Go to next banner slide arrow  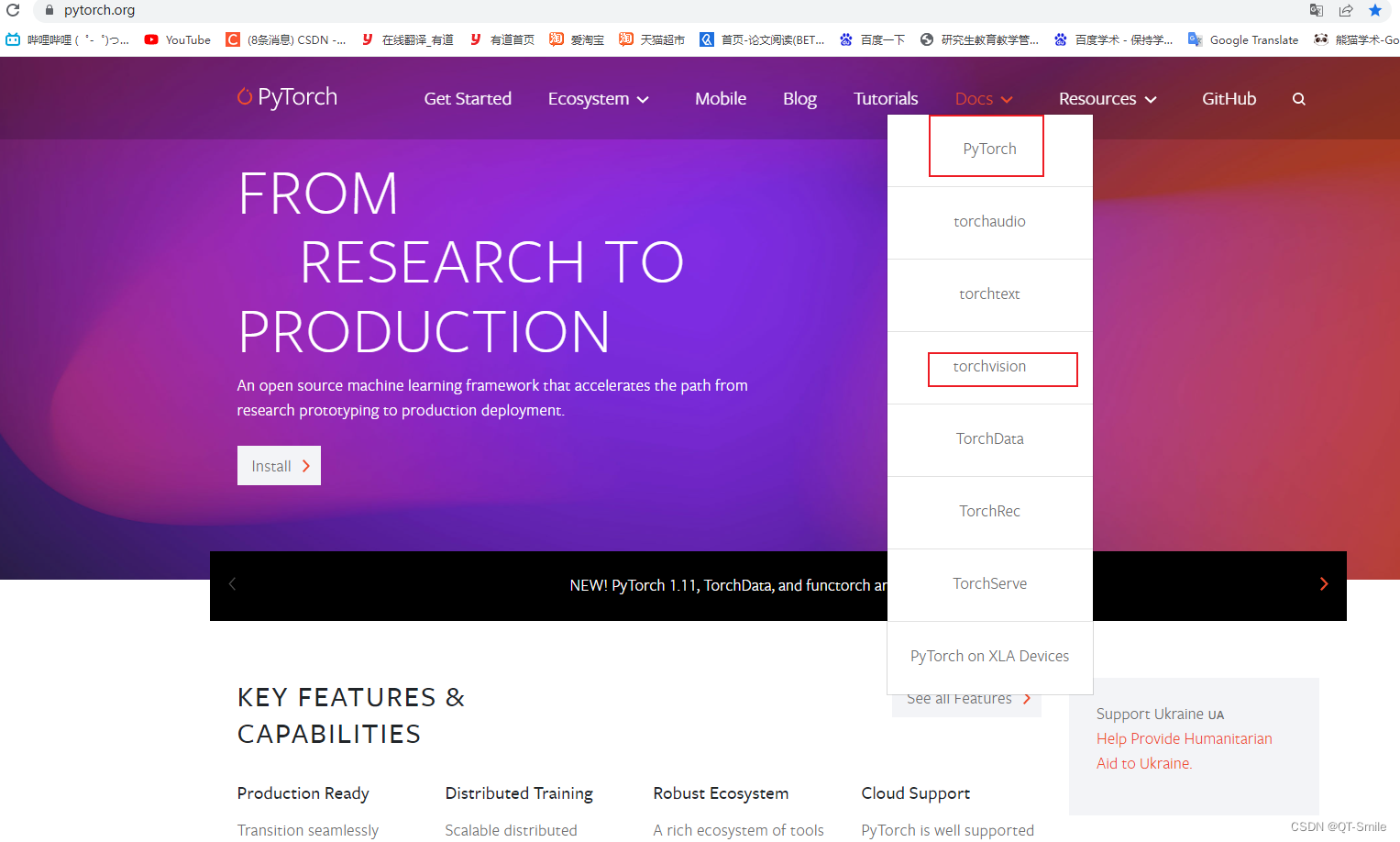[x=1323, y=584]
